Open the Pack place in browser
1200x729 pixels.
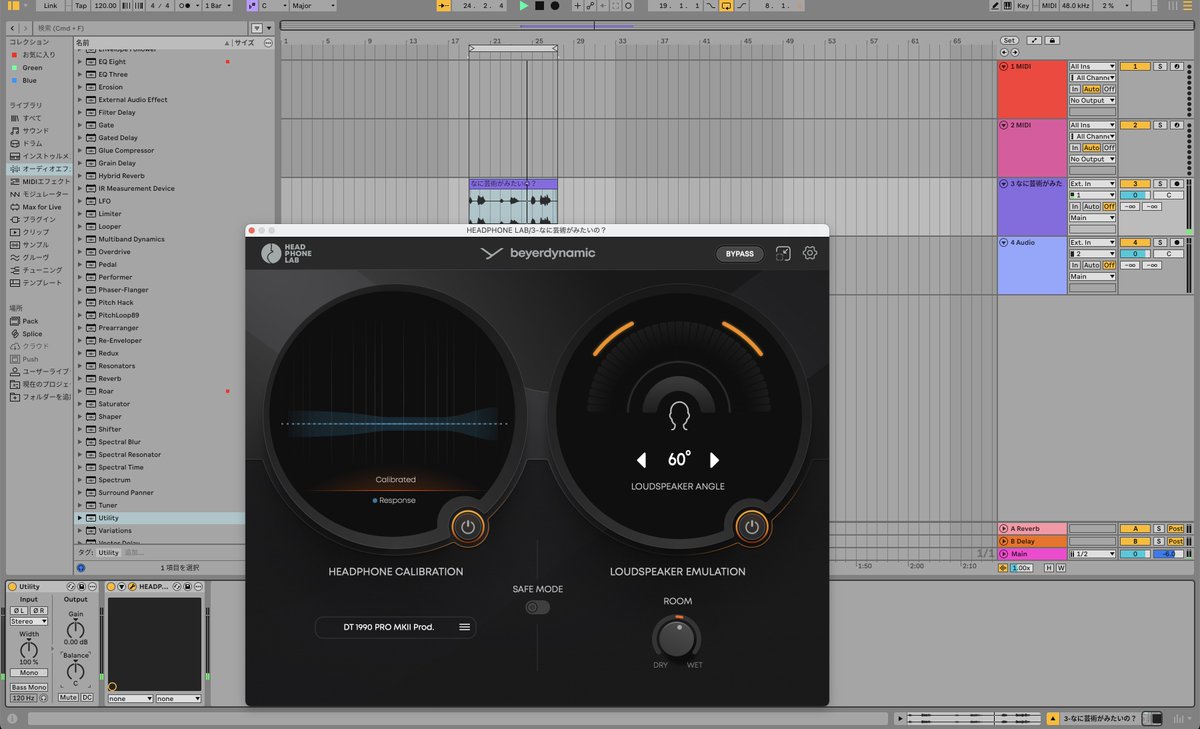click(30, 321)
